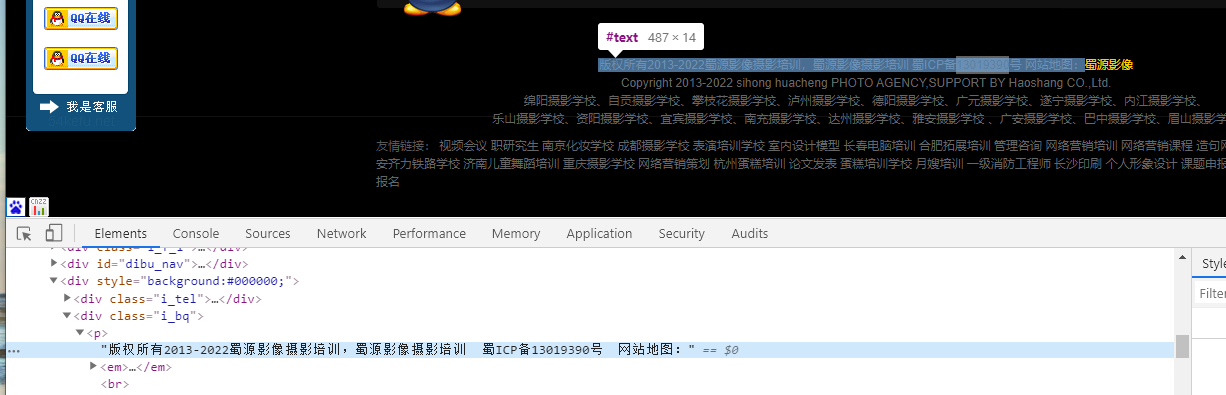1226x395 pixels.
Task: Click the 网络营销策划 link
Action: (674, 164)
